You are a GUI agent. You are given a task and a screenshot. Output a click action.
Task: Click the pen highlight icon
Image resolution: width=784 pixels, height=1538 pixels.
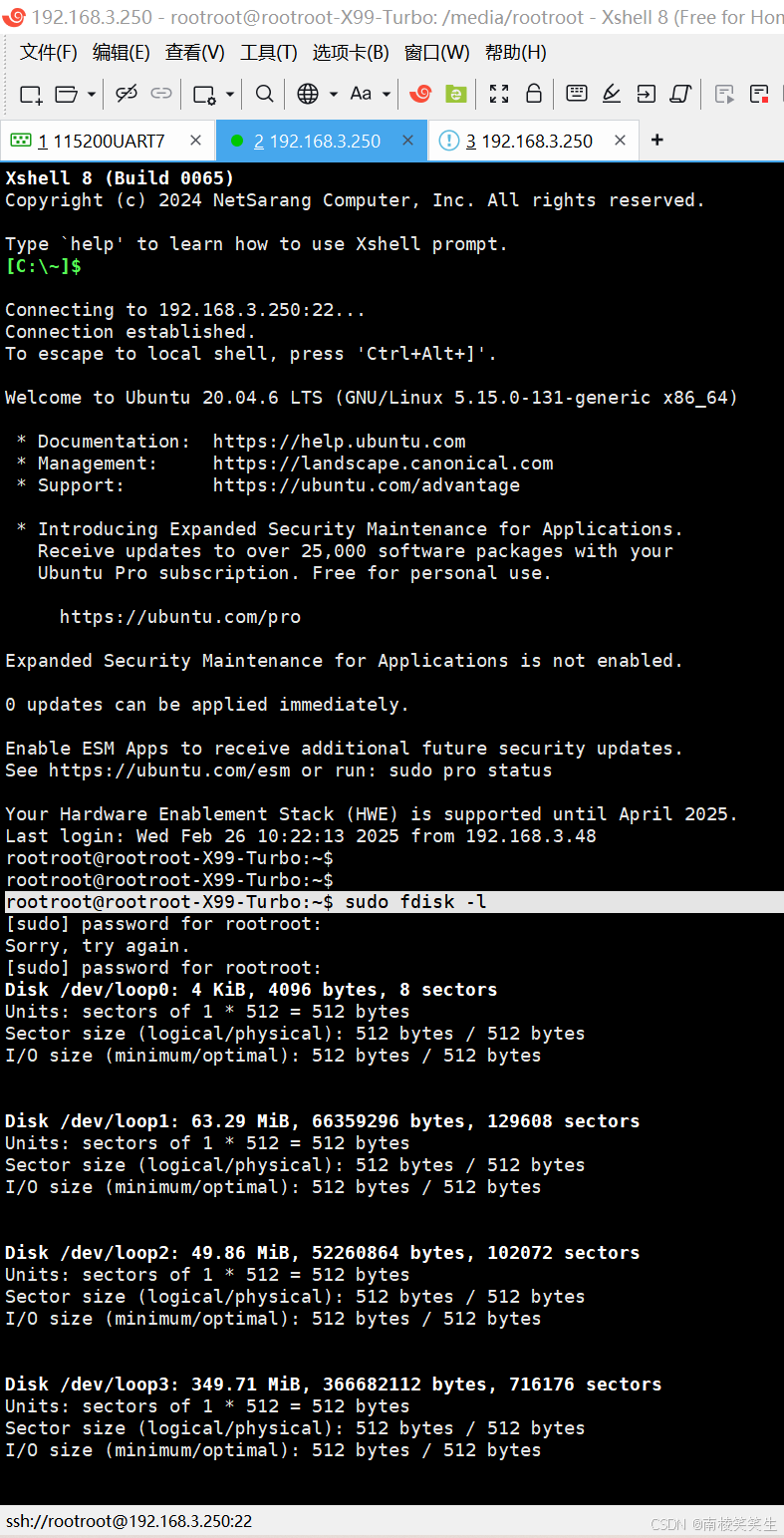pos(612,94)
